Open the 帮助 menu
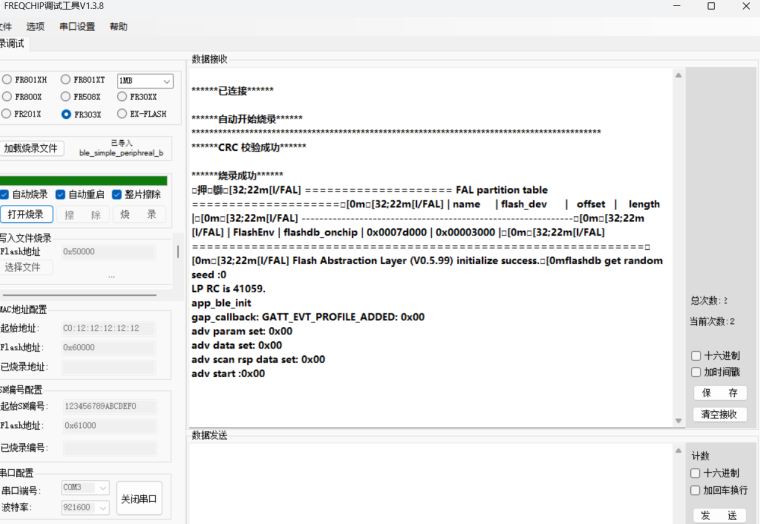Image resolution: width=760 pixels, height=524 pixels. 118,27
